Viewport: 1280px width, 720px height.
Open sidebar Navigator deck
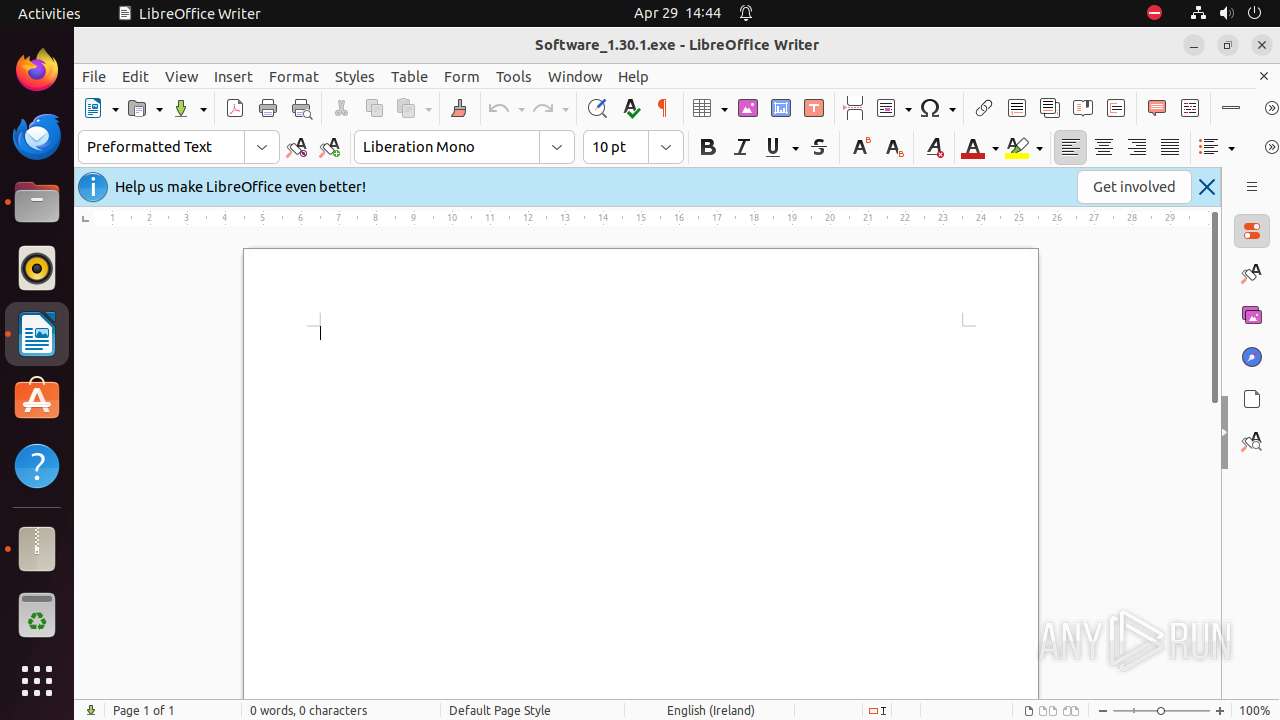pyautogui.click(x=1252, y=357)
